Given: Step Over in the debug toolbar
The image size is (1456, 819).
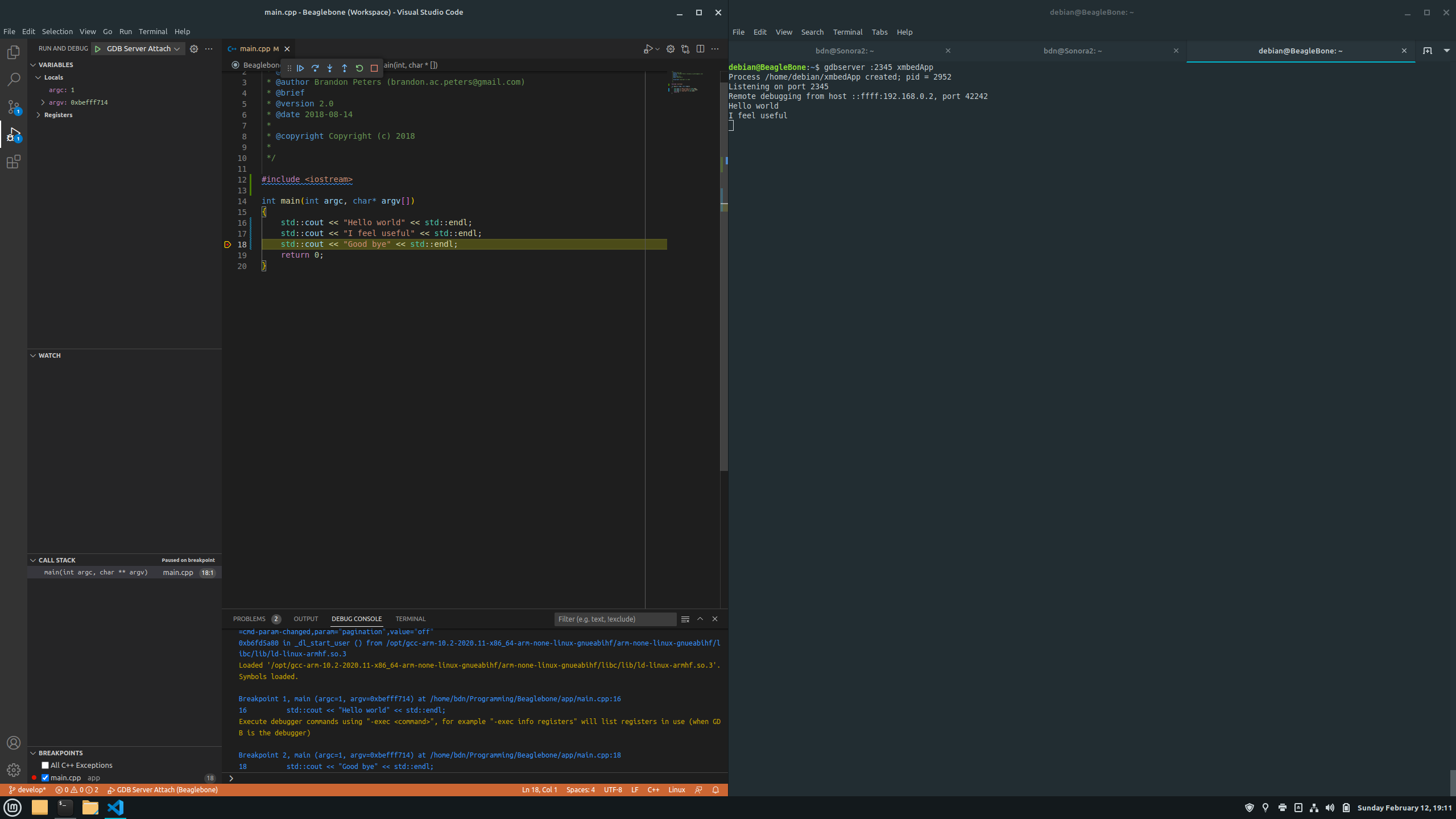Looking at the screenshot, I should 316,68.
